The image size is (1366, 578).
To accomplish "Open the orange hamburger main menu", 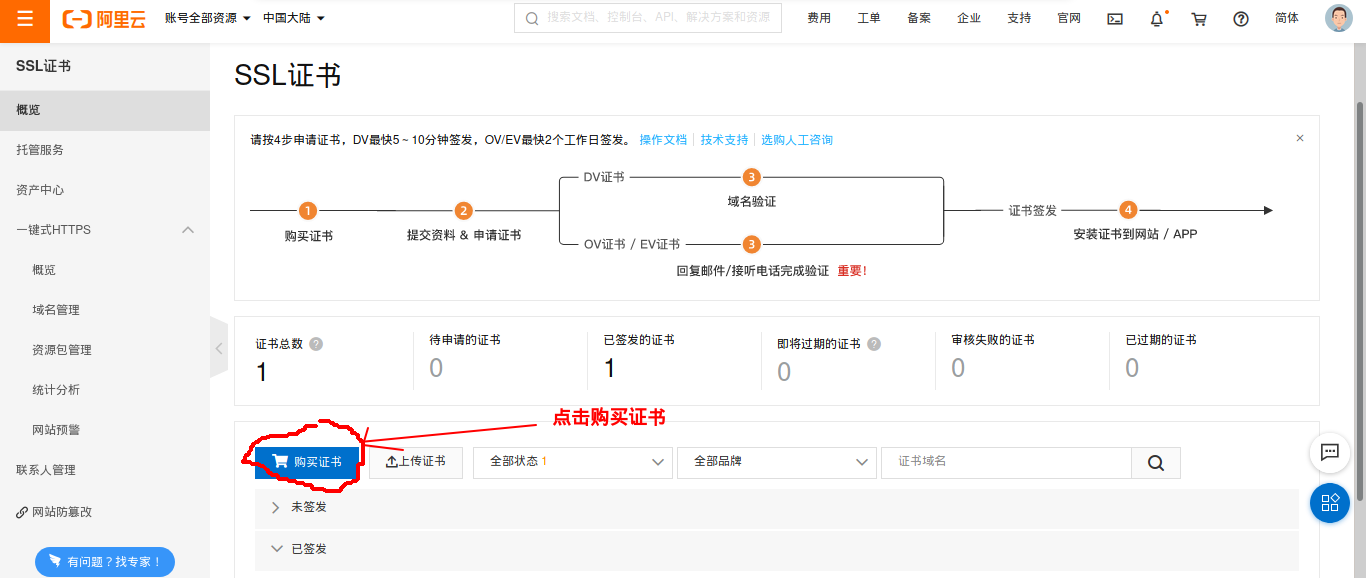I will (25, 19).
